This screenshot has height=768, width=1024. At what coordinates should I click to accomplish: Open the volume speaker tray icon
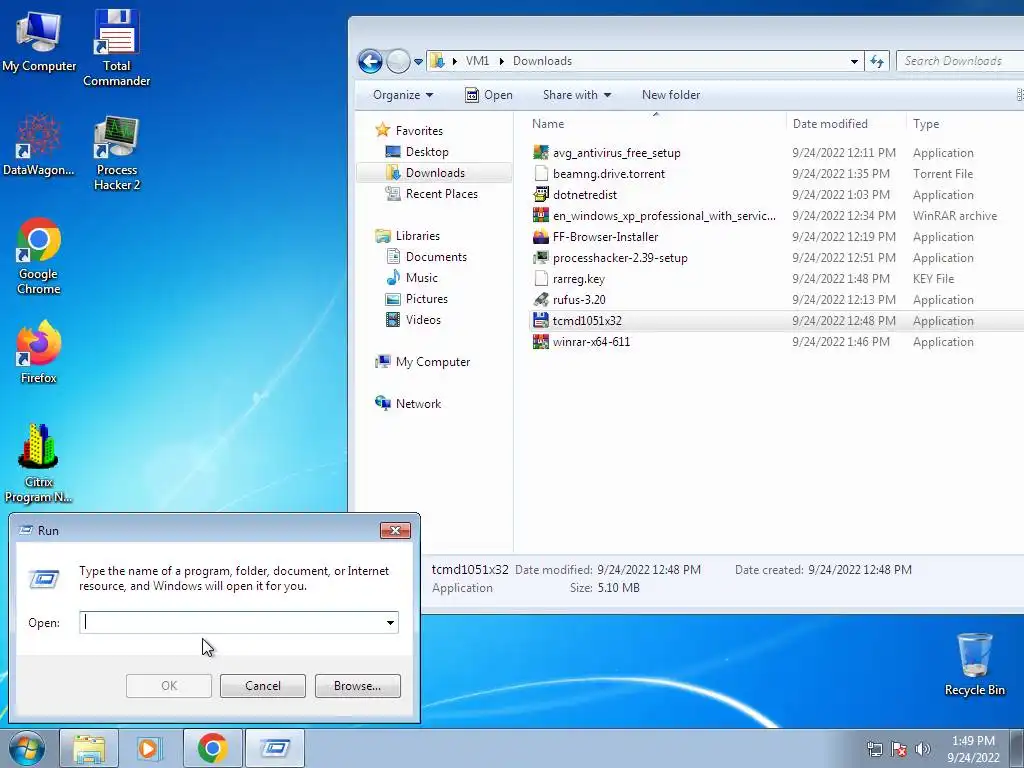(x=923, y=749)
